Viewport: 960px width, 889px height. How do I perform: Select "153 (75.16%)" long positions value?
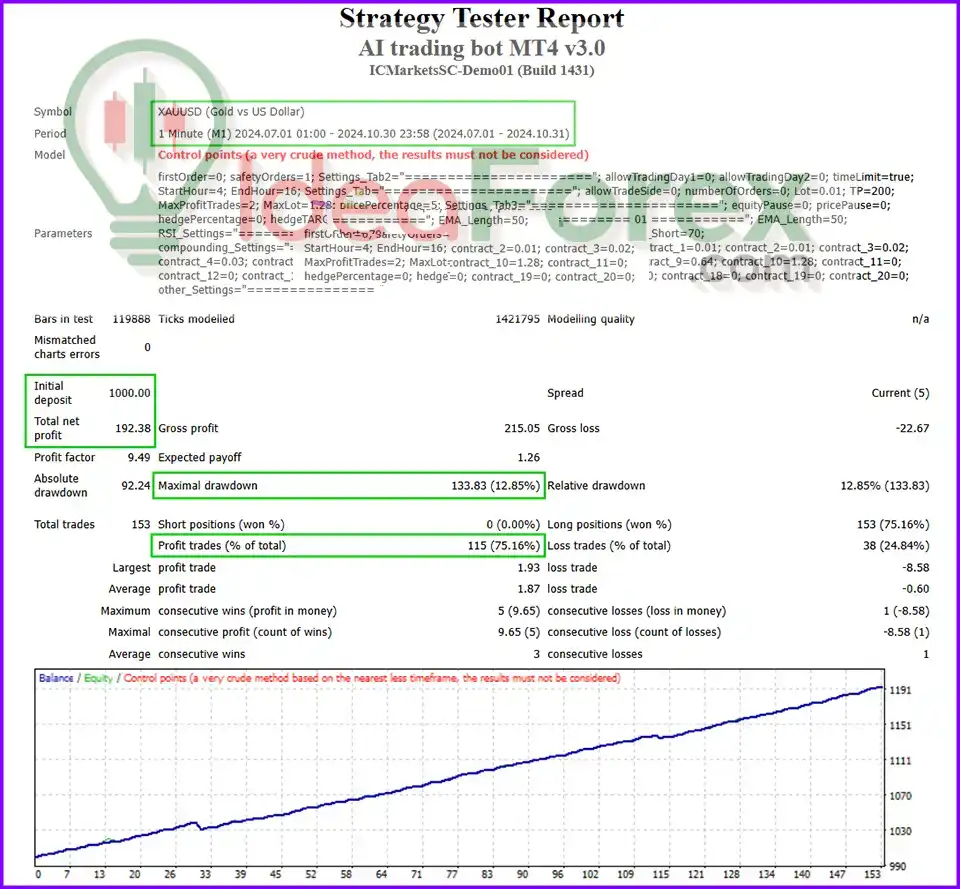click(x=893, y=525)
